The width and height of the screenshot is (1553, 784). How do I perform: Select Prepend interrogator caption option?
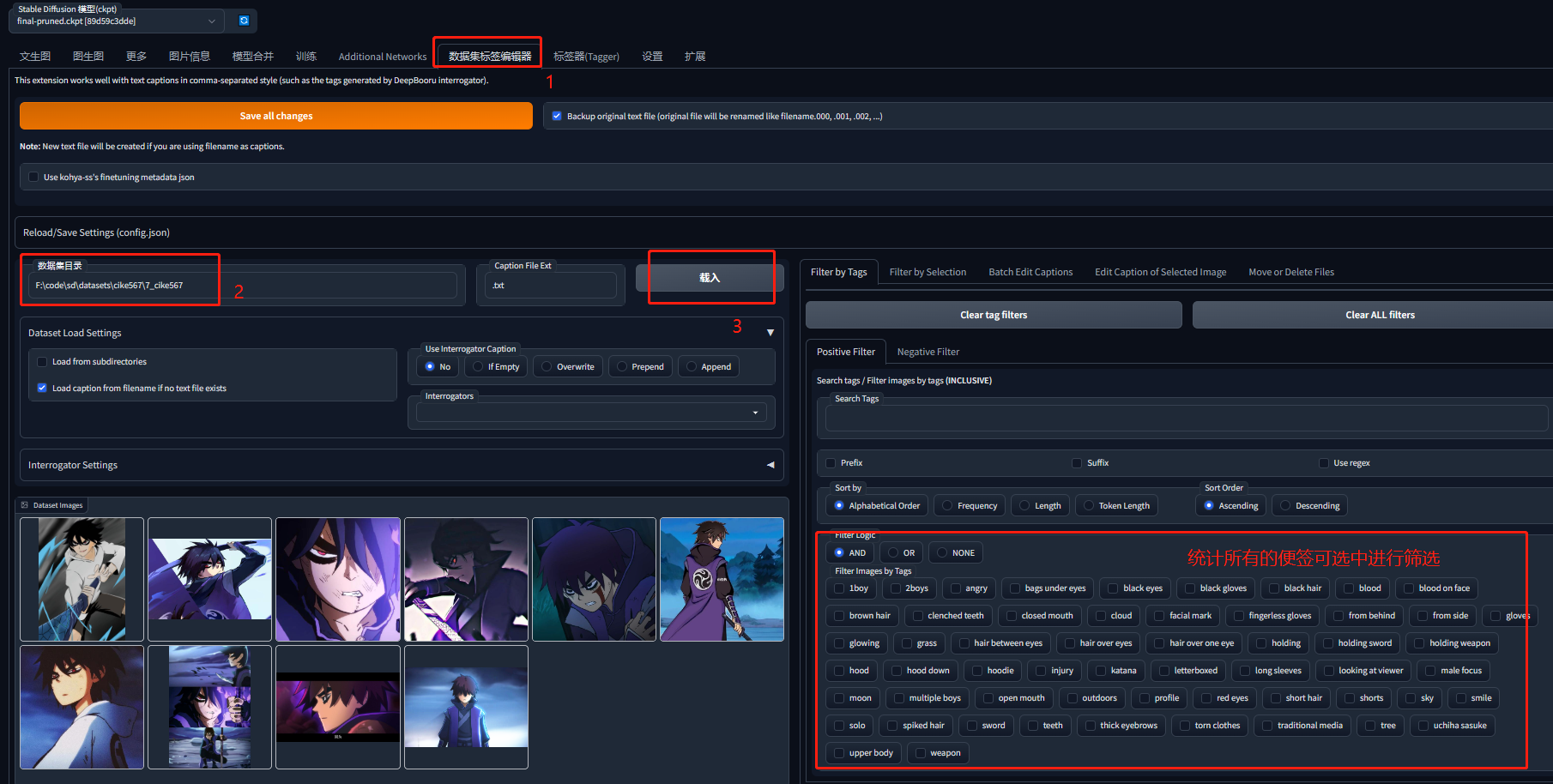(640, 366)
